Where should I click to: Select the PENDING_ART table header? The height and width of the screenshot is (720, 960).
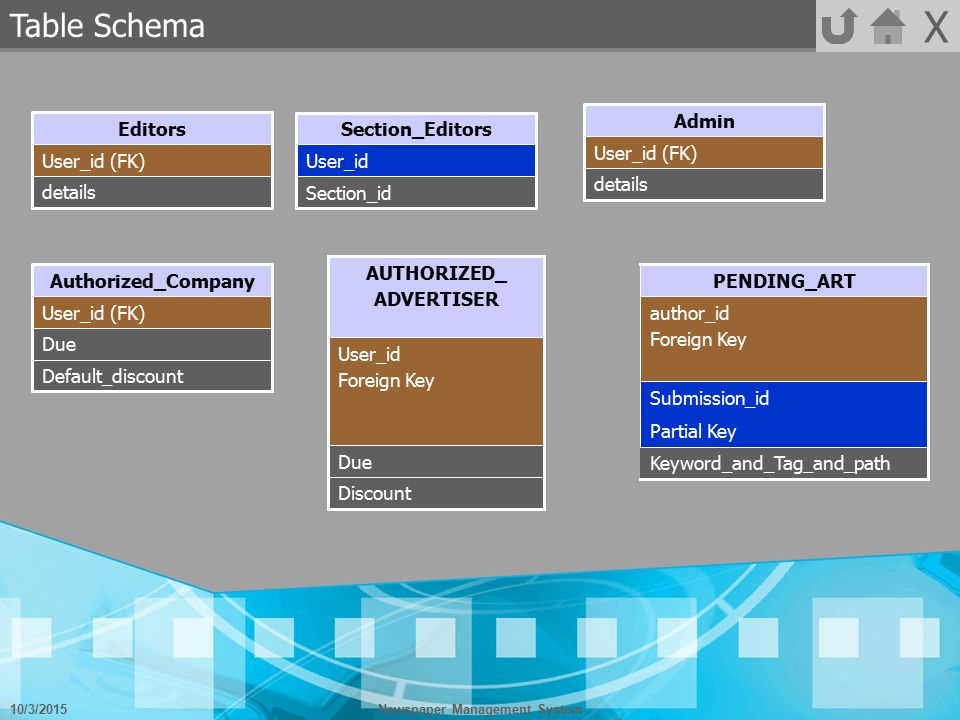pyautogui.click(x=784, y=281)
